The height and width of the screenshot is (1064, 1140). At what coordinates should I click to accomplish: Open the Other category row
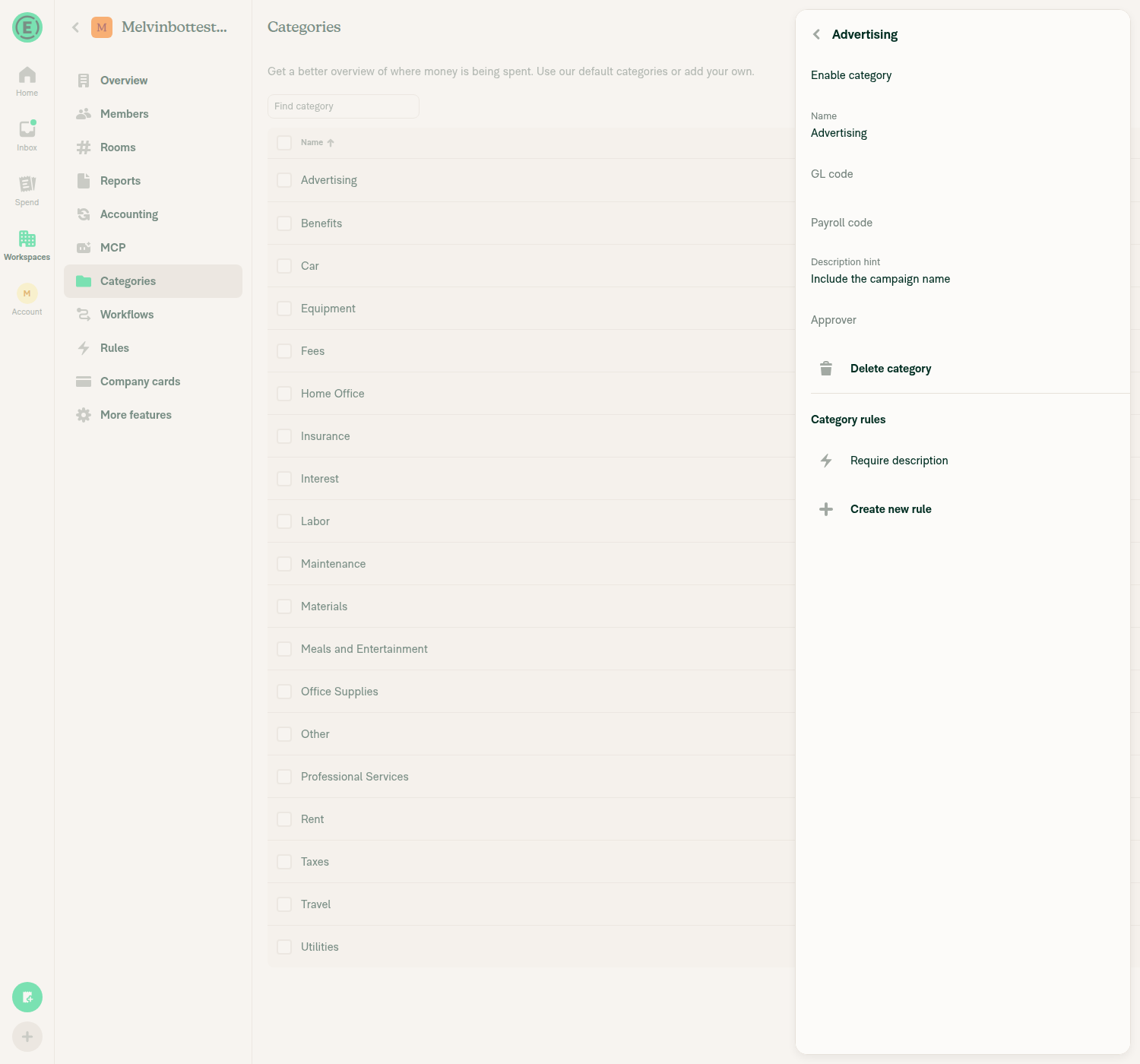pyautogui.click(x=531, y=734)
